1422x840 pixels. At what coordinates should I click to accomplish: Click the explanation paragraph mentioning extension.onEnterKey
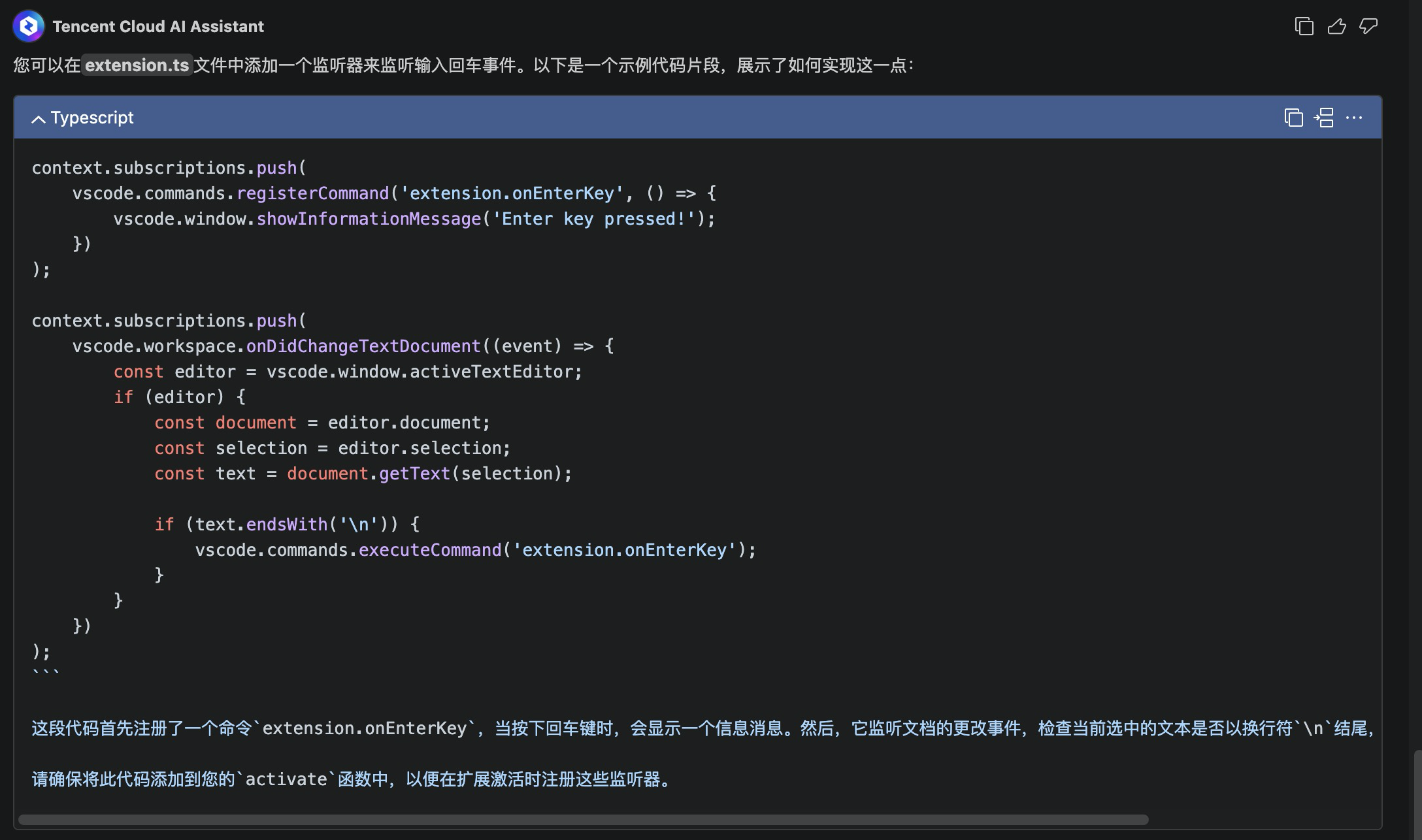click(x=703, y=728)
